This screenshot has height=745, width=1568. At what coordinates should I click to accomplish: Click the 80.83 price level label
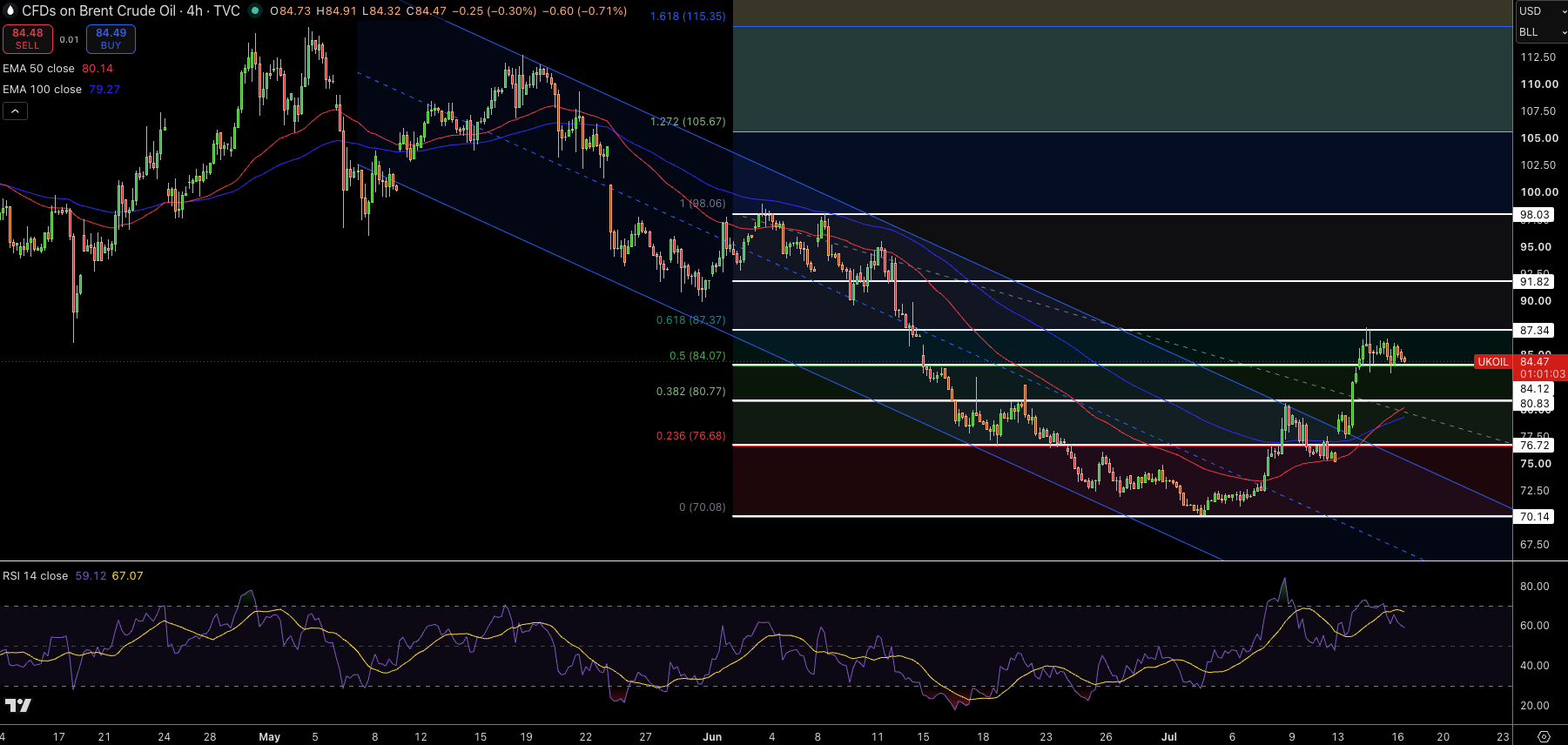pos(1534,404)
